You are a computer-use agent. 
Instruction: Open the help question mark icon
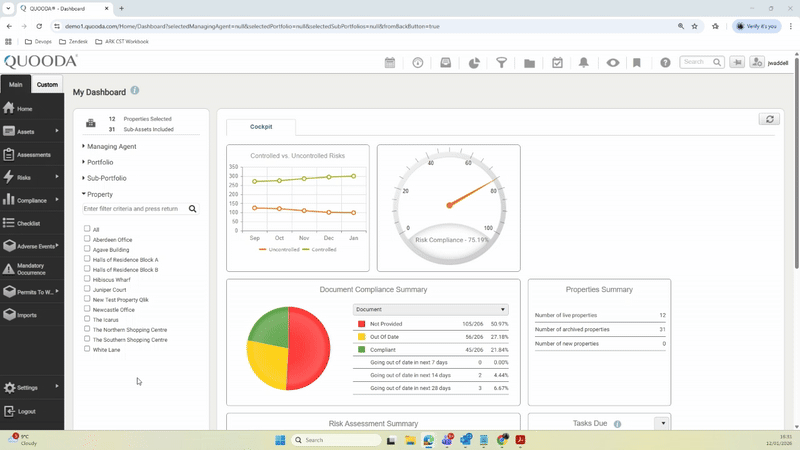pyautogui.click(x=665, y=63)
